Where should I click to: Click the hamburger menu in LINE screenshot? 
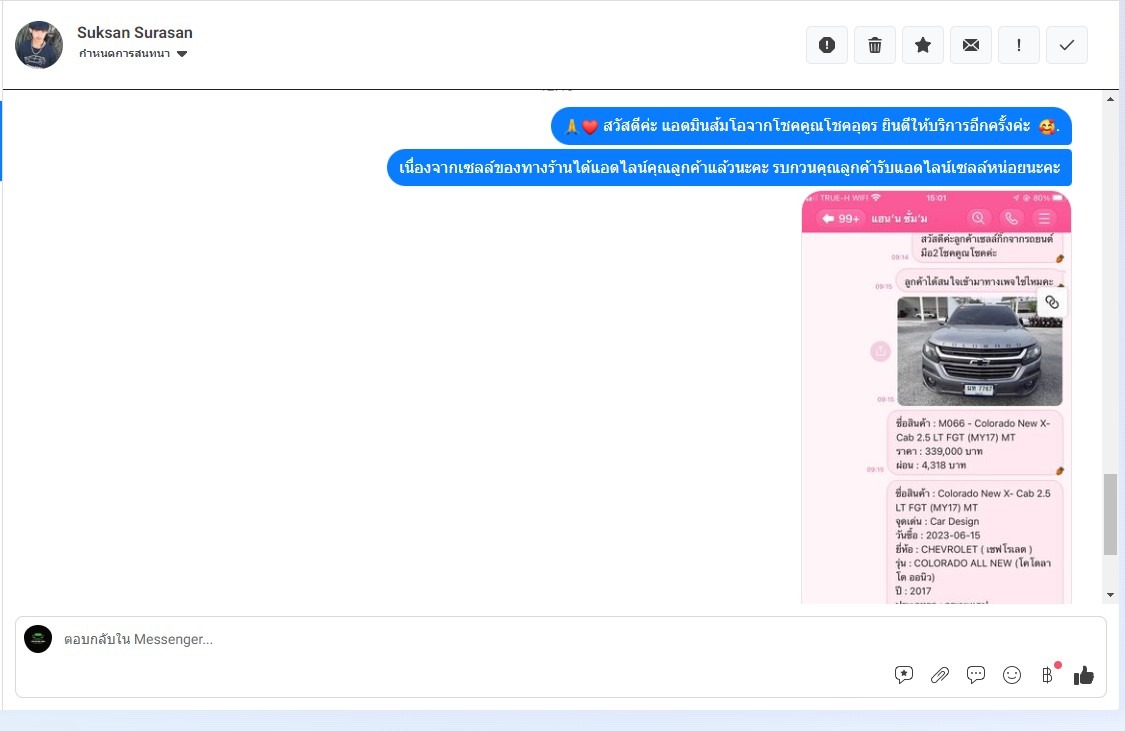pyautogui.click(x=1045, y=218)
